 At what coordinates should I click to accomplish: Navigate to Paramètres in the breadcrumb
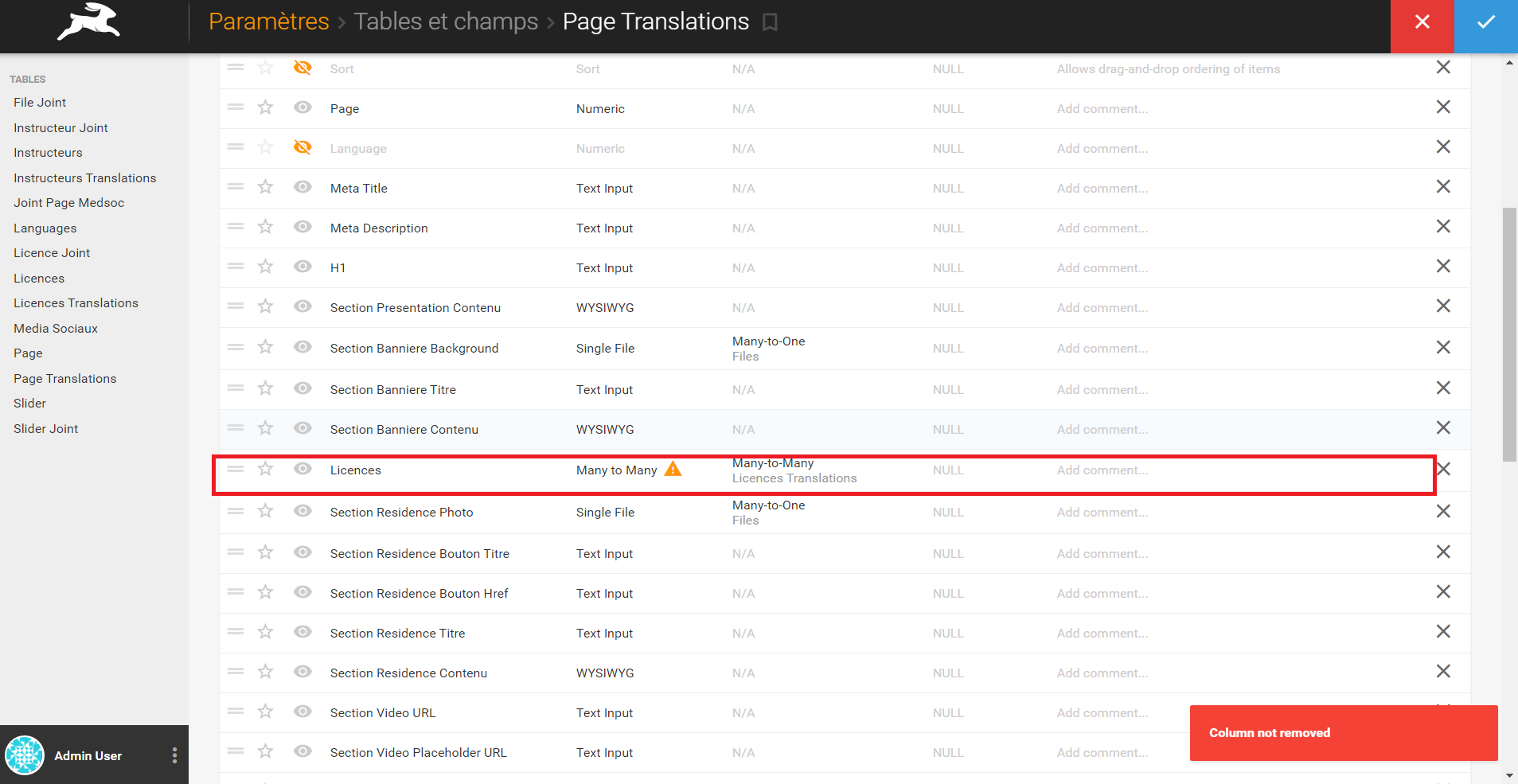pyautogui.click(x=269, y=21)
